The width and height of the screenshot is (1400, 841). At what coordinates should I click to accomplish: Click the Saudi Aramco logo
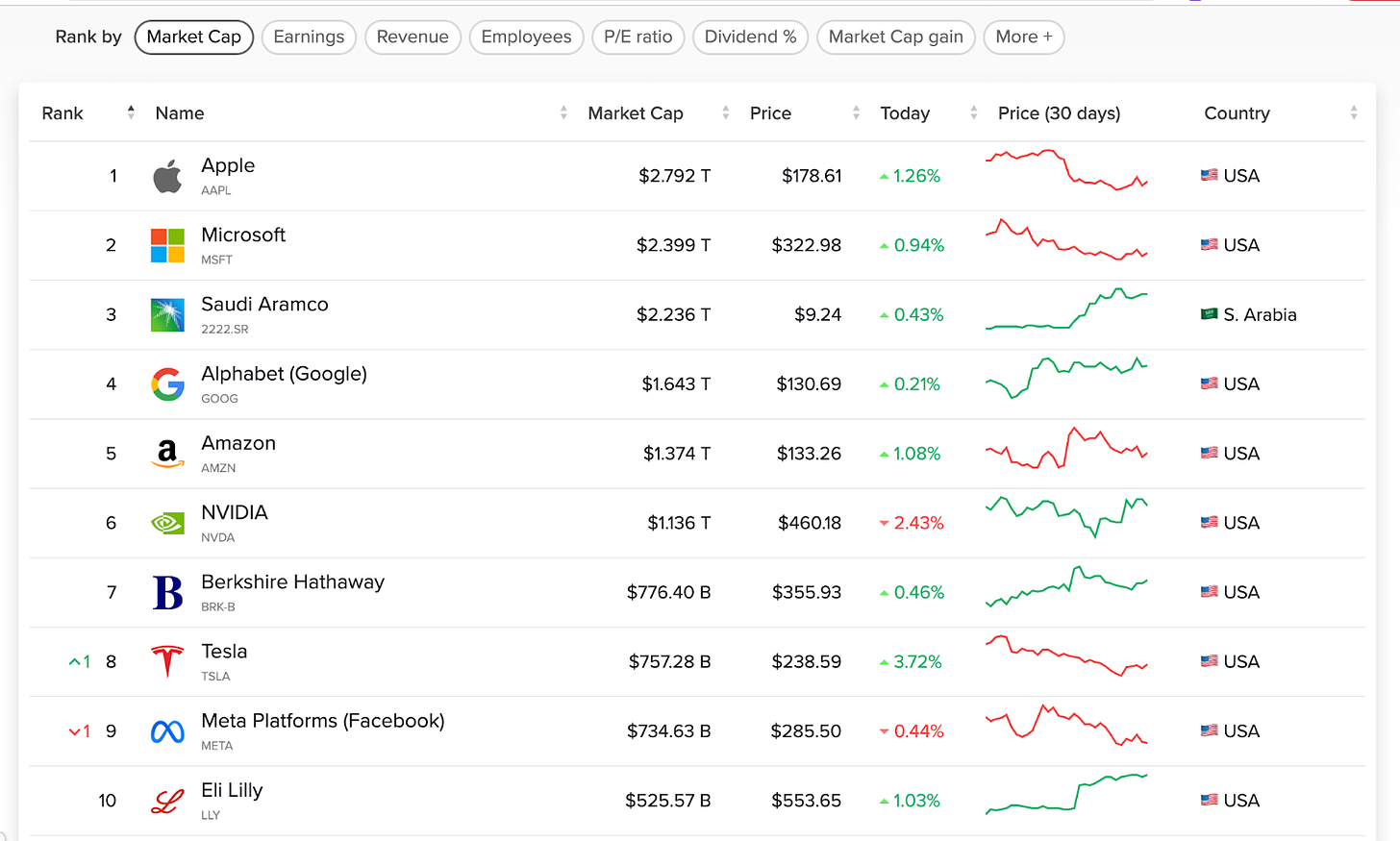click(x=167, y=315)
